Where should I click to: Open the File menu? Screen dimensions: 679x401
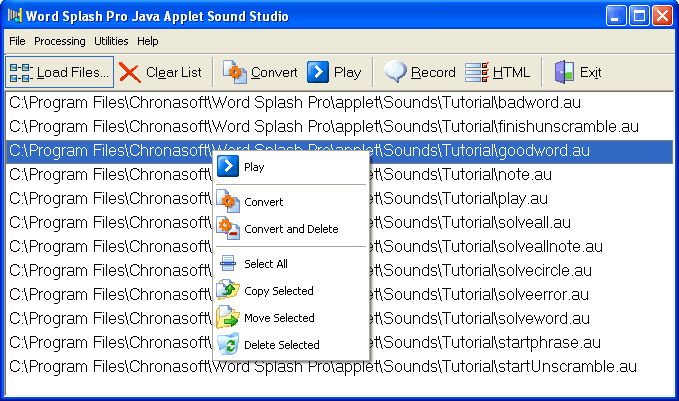coord(17,41)
